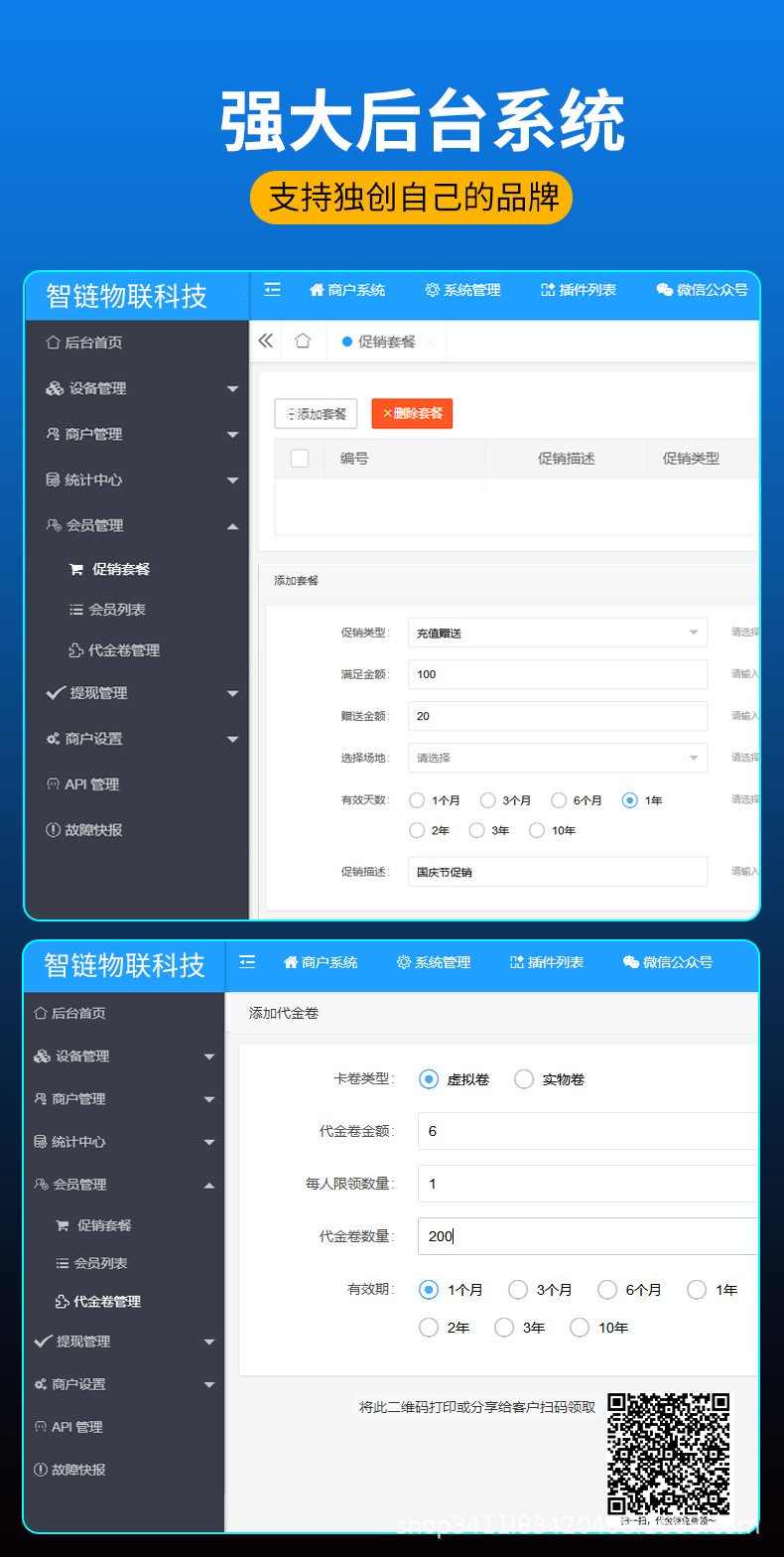Screen dimensions: 784x1557
Task: Click API 管理 icon in 促销套餐 screen sidebar
Action: [53, 784]
